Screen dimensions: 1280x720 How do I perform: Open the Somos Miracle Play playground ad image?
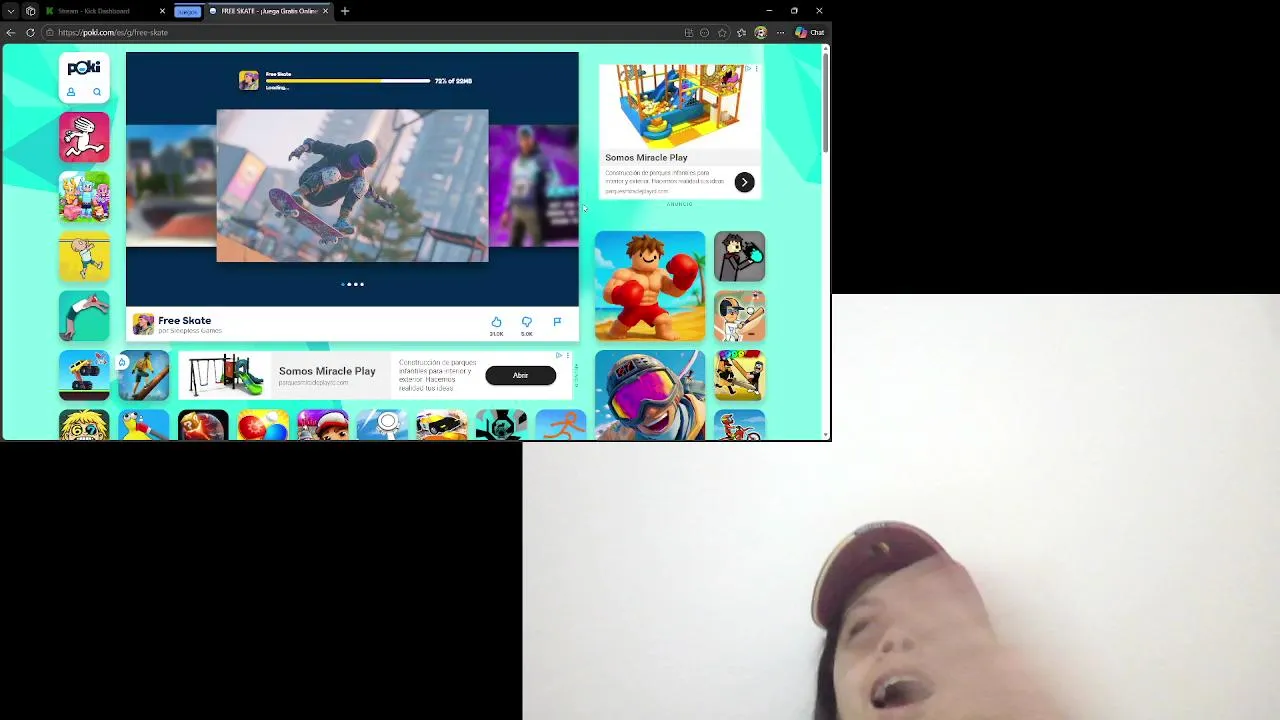[x=680, y=106]
